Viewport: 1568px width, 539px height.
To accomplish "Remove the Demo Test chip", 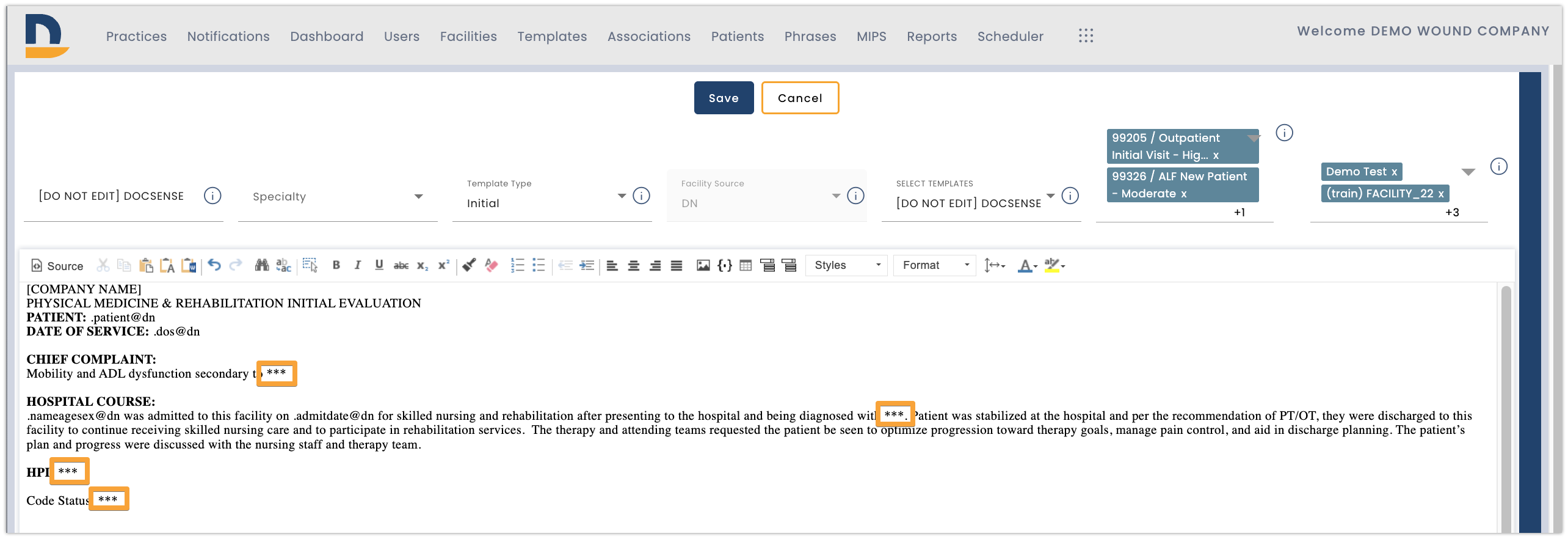I will (1394, 172).
